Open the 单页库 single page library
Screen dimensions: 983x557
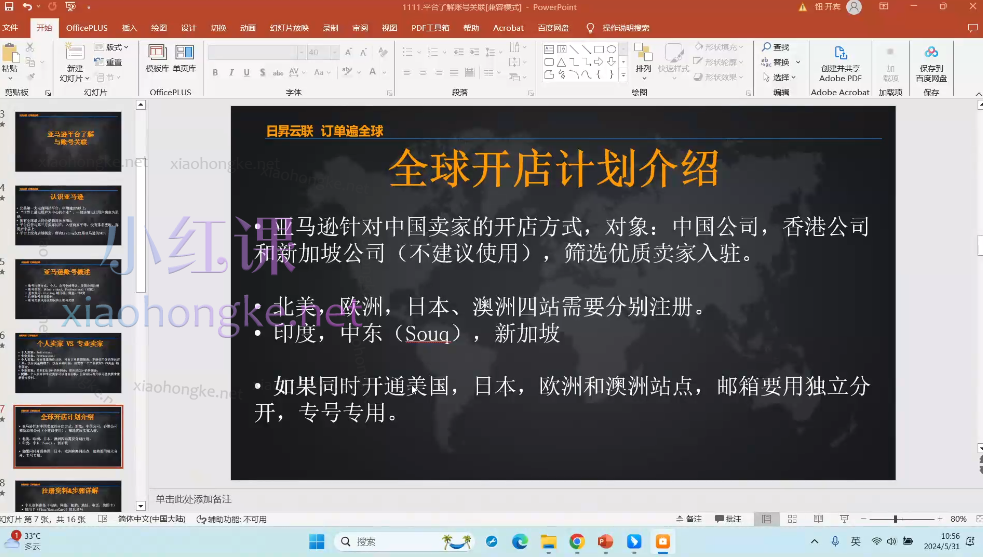click(x=184, y=58)
